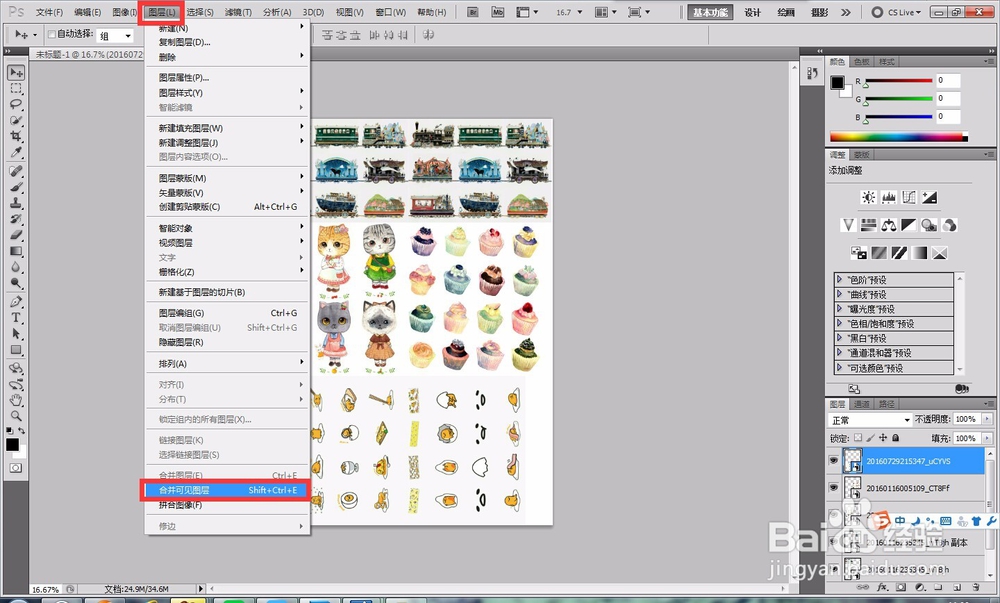1000x603 pixels.
Task: Click the 设计 workspace button
Action: click(753, 12)
